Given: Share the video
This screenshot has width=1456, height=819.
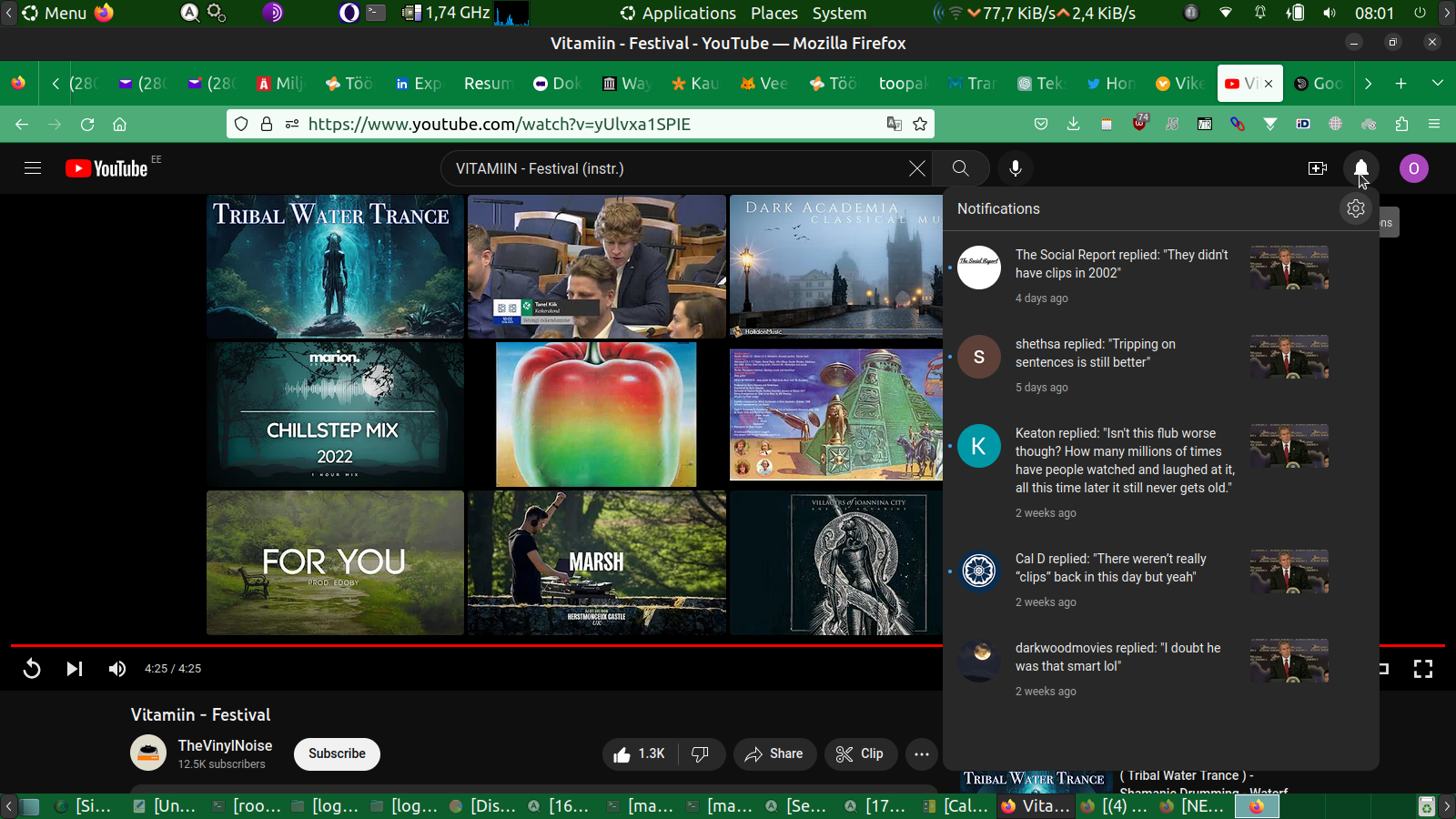Looking at the screenshot, I should point(774,754).
